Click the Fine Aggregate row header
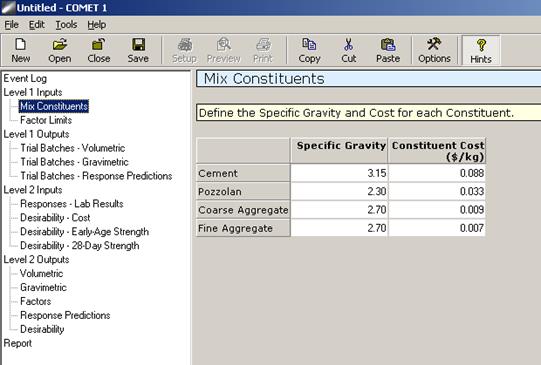This screenshot has width=541, height=365. (x=243, y=228)
